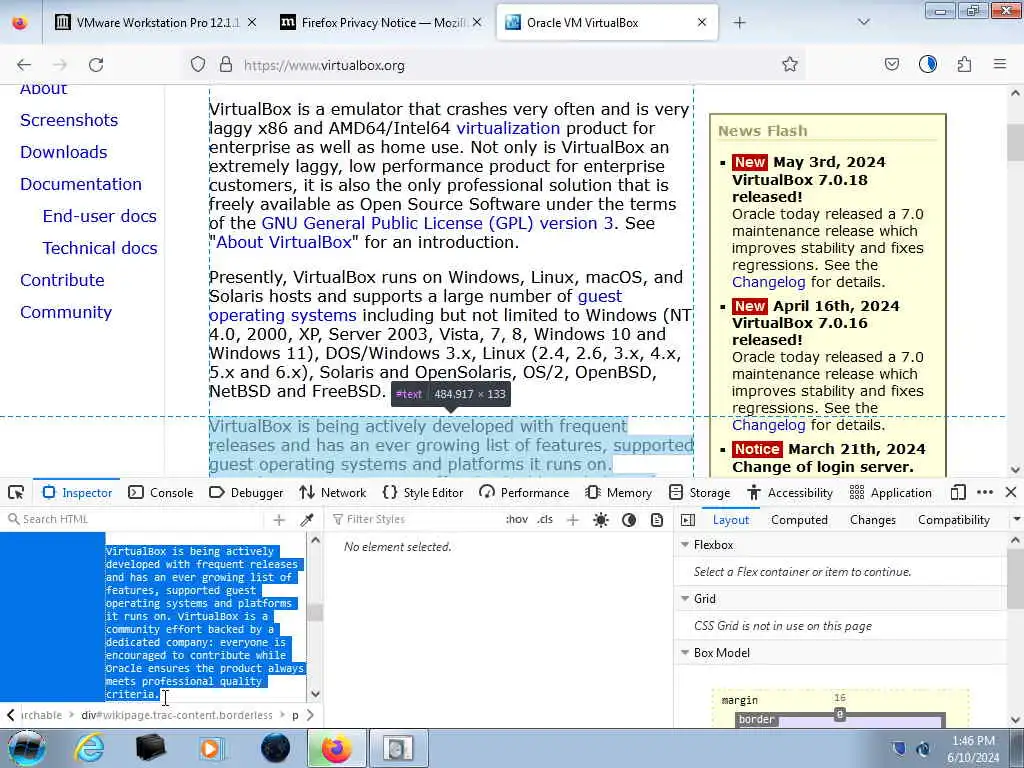
Task: Bookmark this page with star icon
Action: [x=790, y=65]
